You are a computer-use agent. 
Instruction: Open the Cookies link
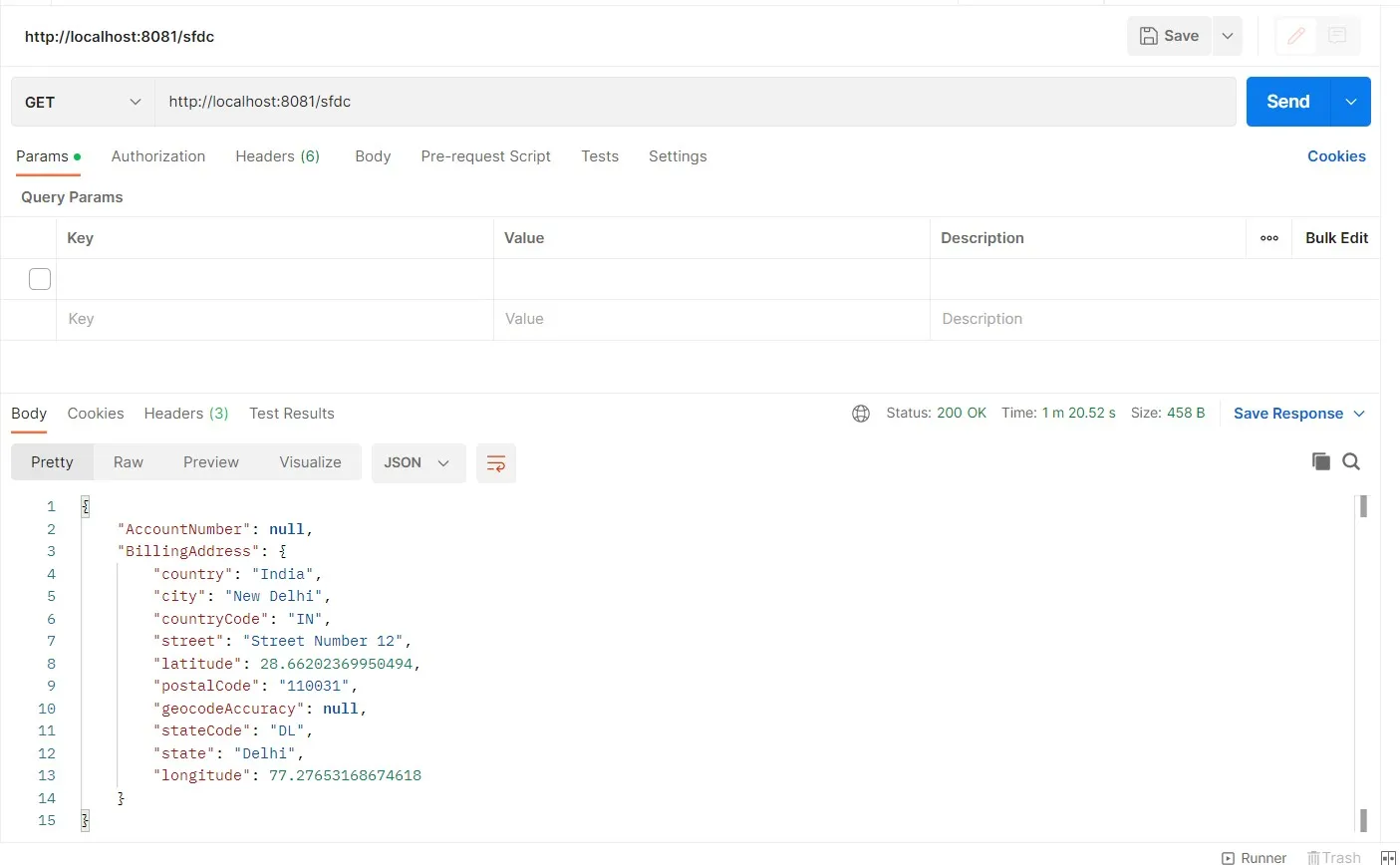click(x=1336, y=156)
